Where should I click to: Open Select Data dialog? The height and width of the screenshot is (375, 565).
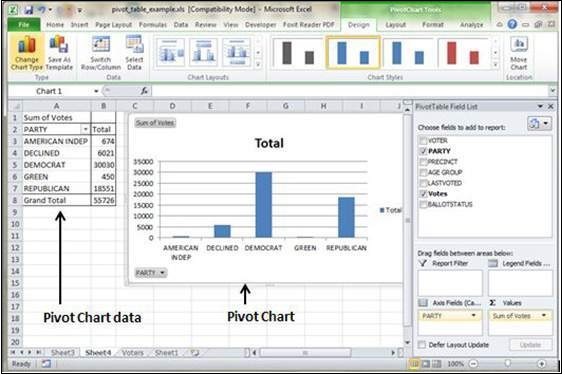(x=134, y=53)
